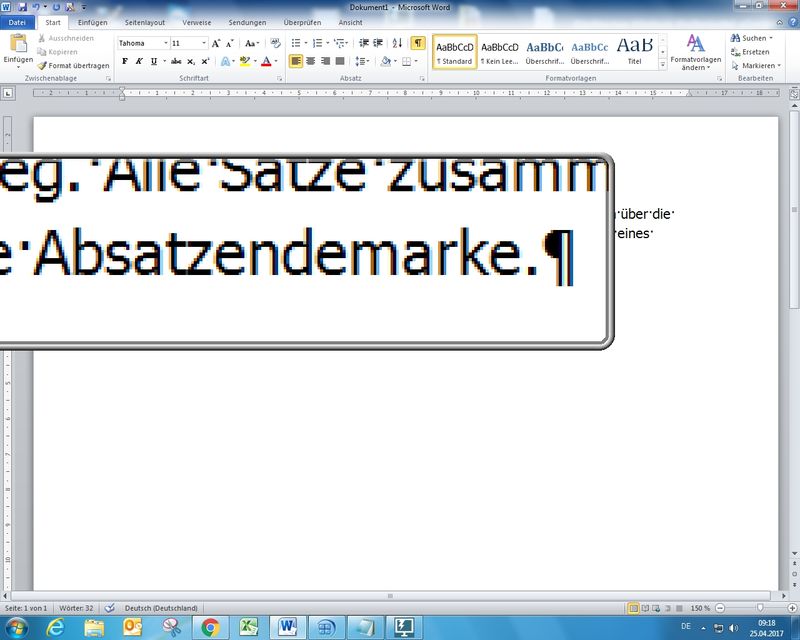Click the Ersetzen button
800x640 pixels.
755,52
